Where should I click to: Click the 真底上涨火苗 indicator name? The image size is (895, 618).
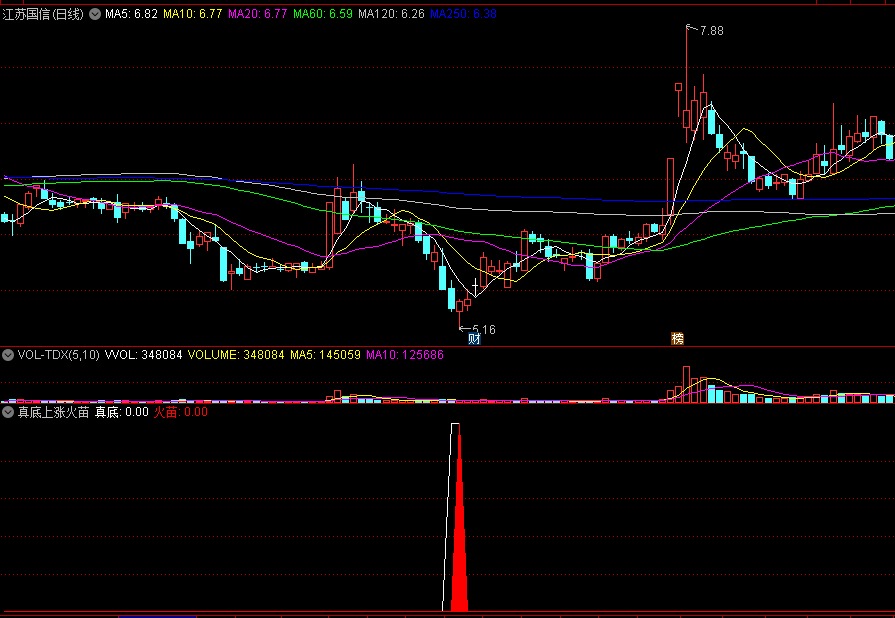(54, 412)
